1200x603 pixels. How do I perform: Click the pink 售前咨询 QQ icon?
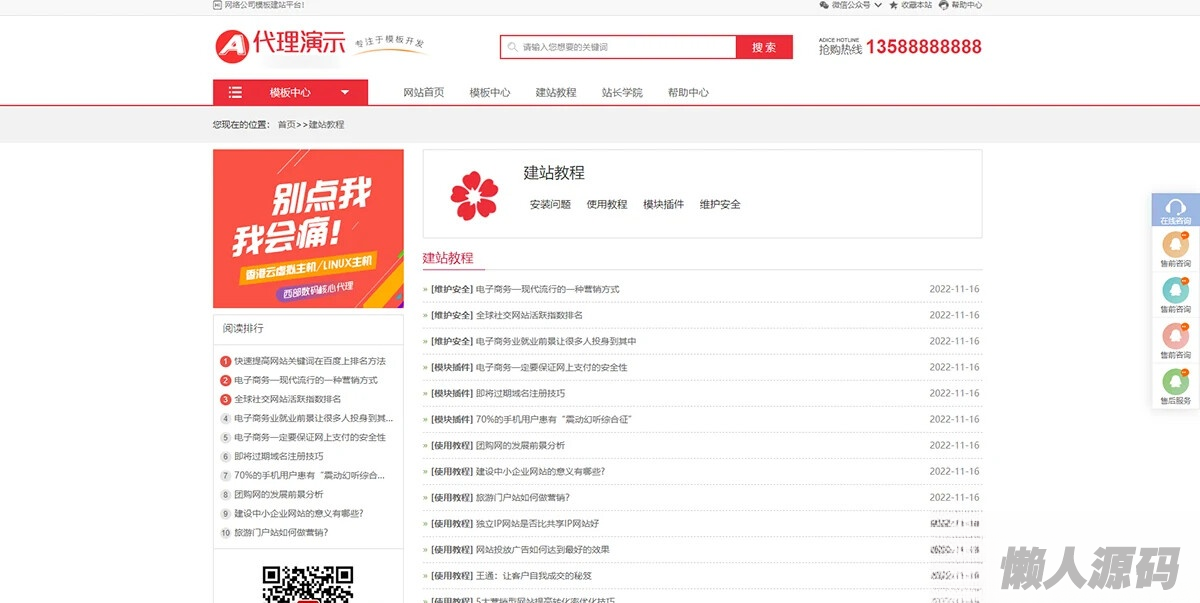pos(1176,335)
